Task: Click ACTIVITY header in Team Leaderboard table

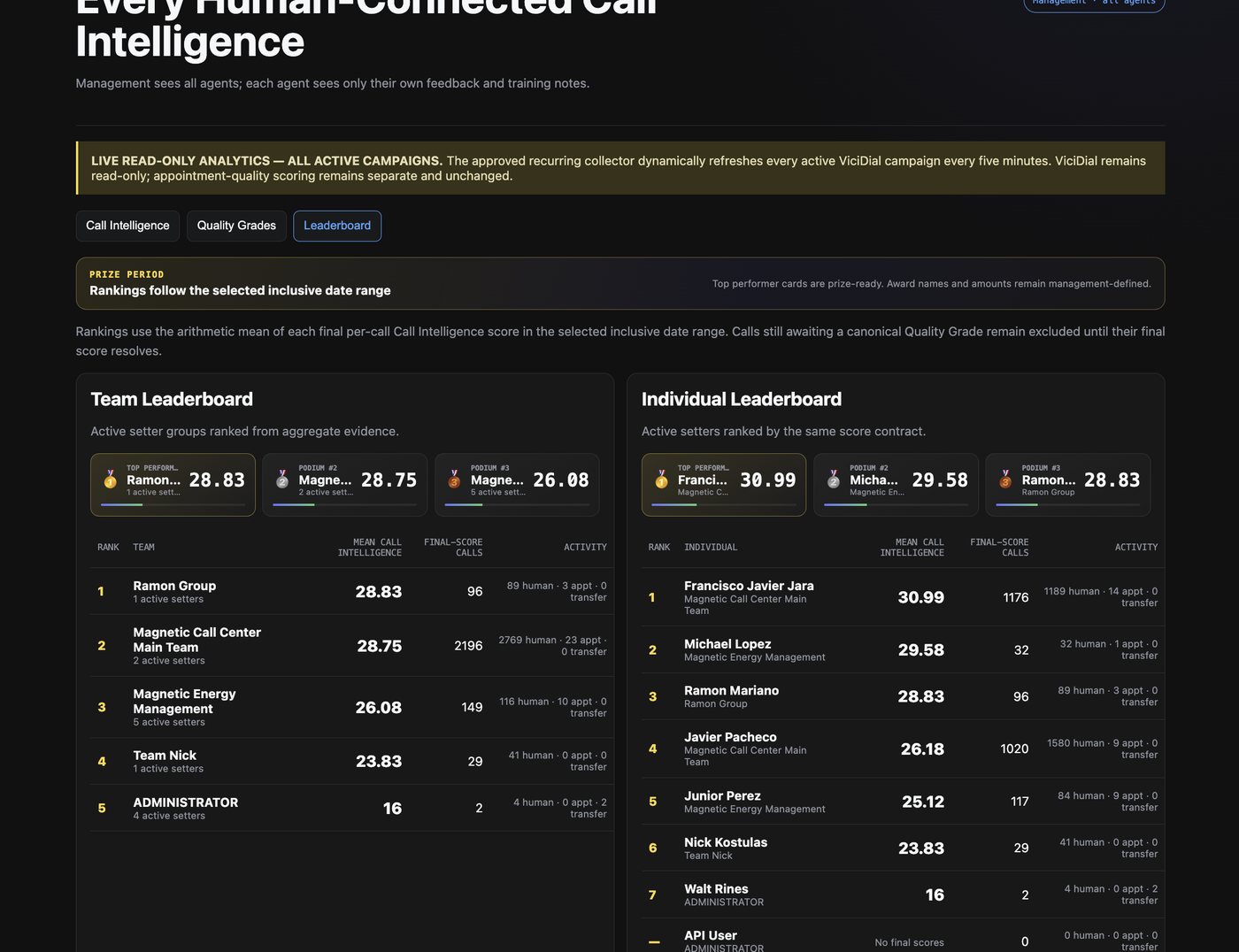Action: pyautogui.click(x=585, y=548)
